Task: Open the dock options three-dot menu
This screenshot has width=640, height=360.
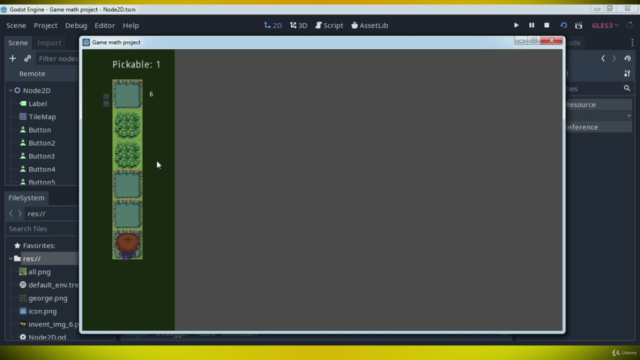Action: (x=632, y=42)
